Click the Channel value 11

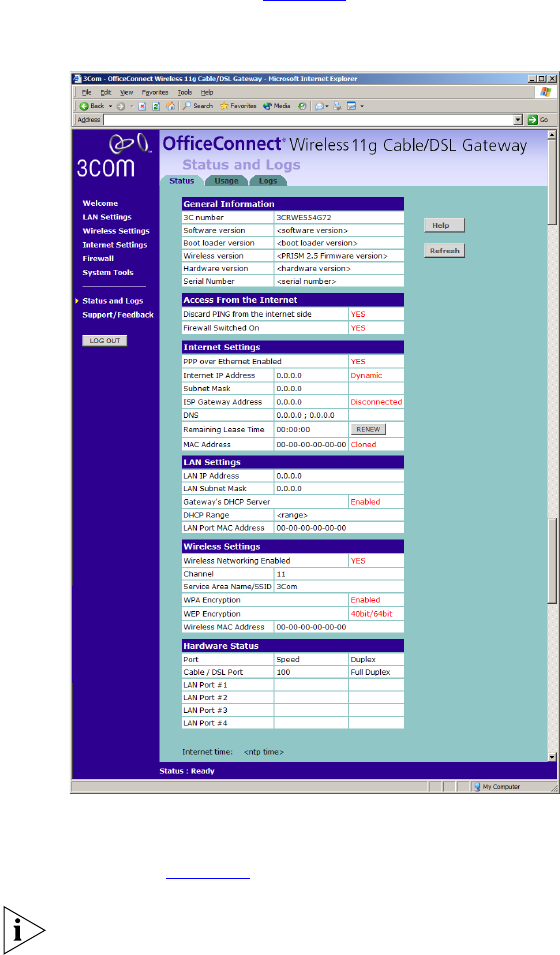[281, 574]
